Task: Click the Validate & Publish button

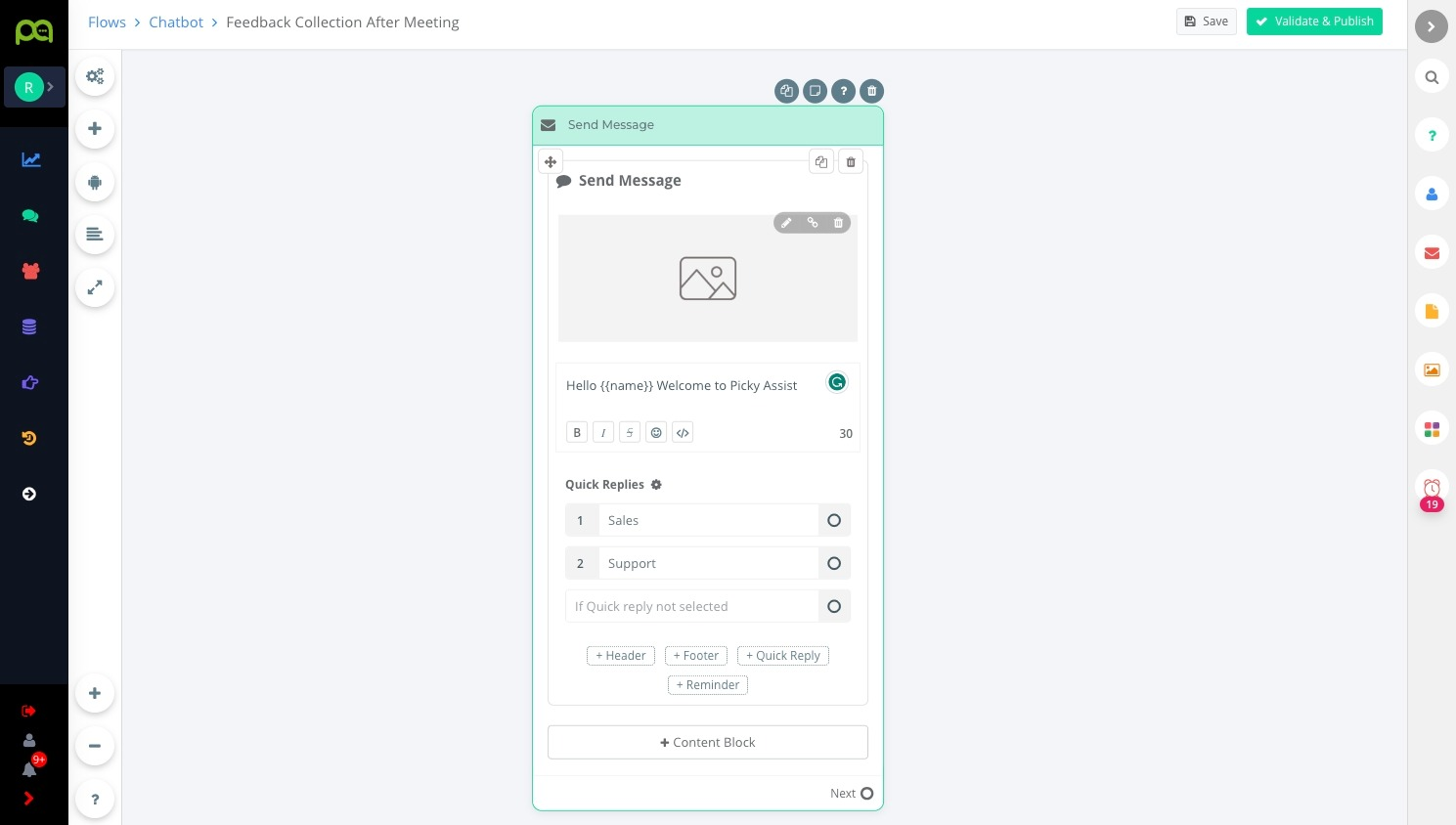Action: [1313, 22]
